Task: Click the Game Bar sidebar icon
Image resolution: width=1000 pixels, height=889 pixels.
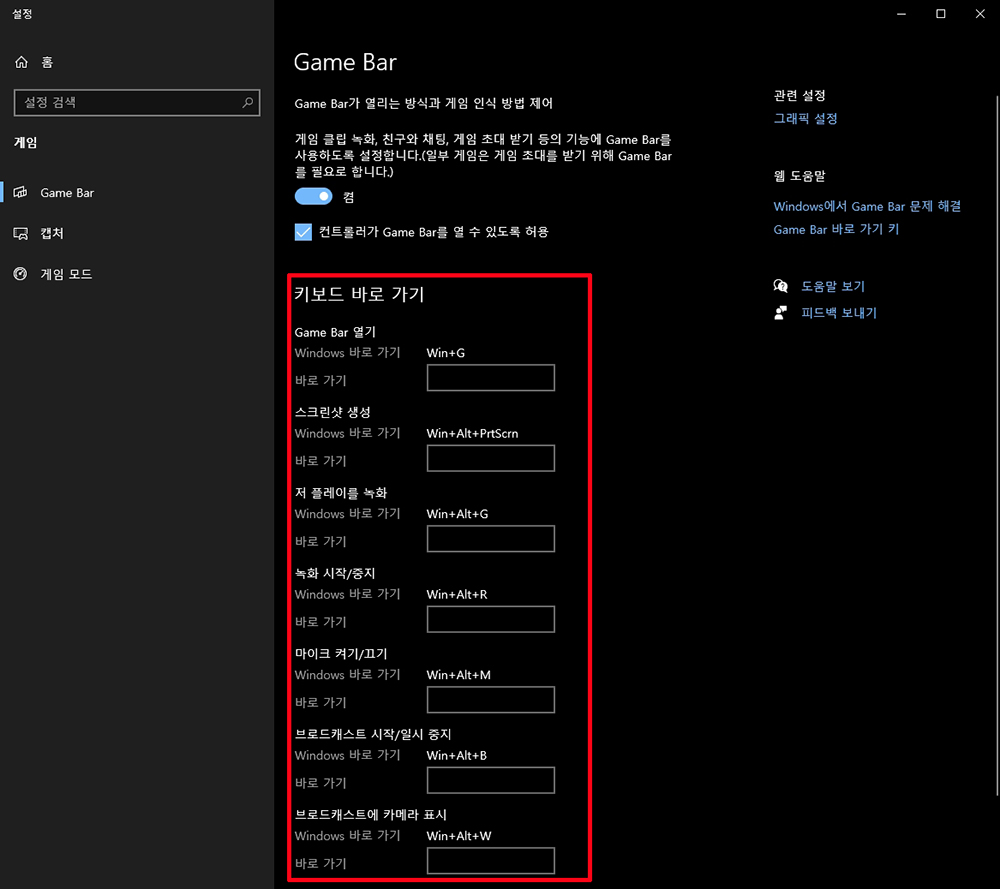Action: [20, 192]
